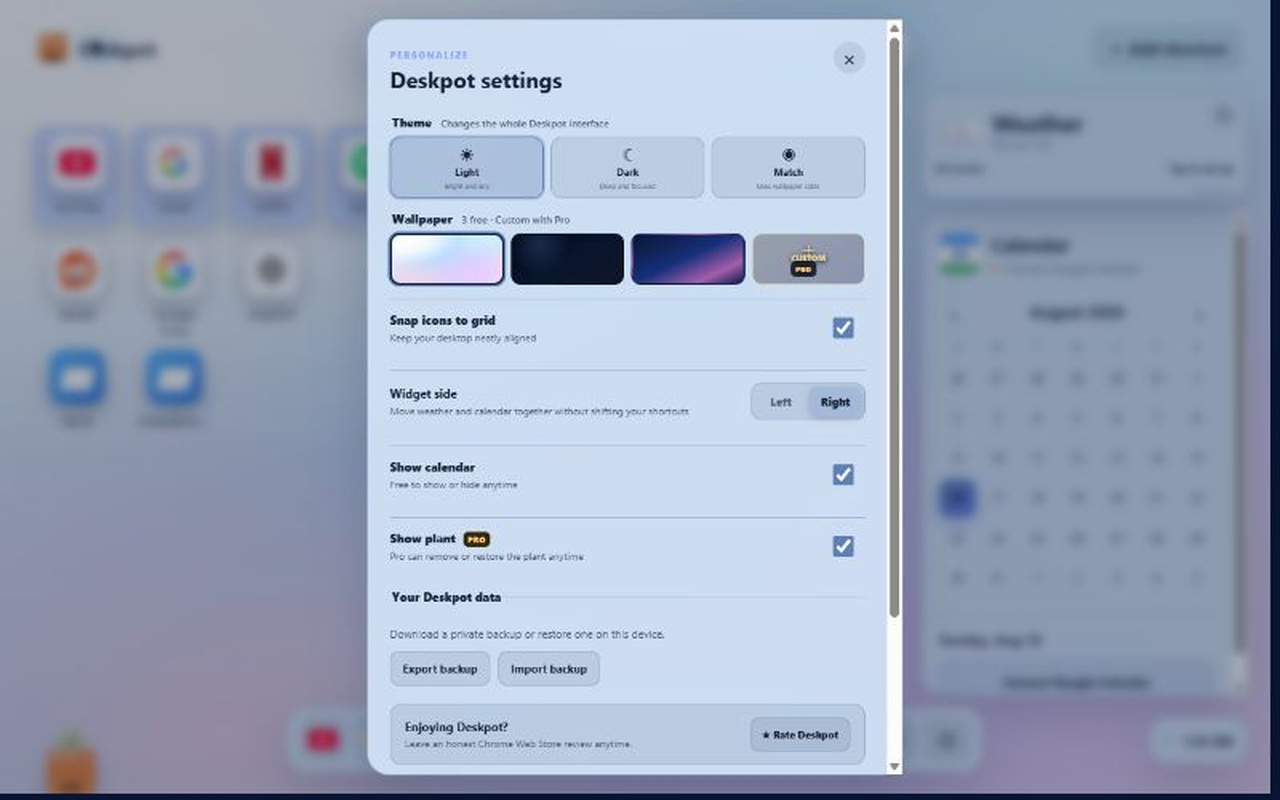Toggle the Show calendar checkbox

[843, 474]
